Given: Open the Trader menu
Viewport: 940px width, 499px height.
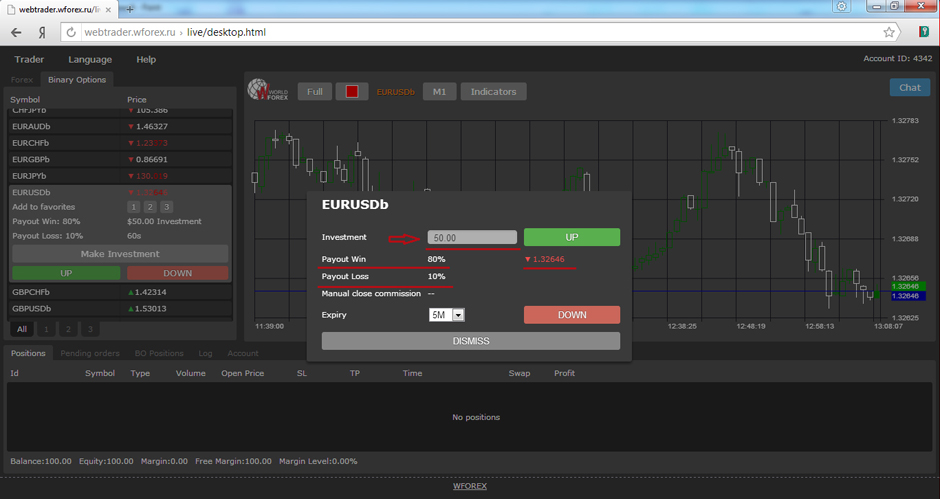Looking at the screenshot, I should click(x=29, y=59).
